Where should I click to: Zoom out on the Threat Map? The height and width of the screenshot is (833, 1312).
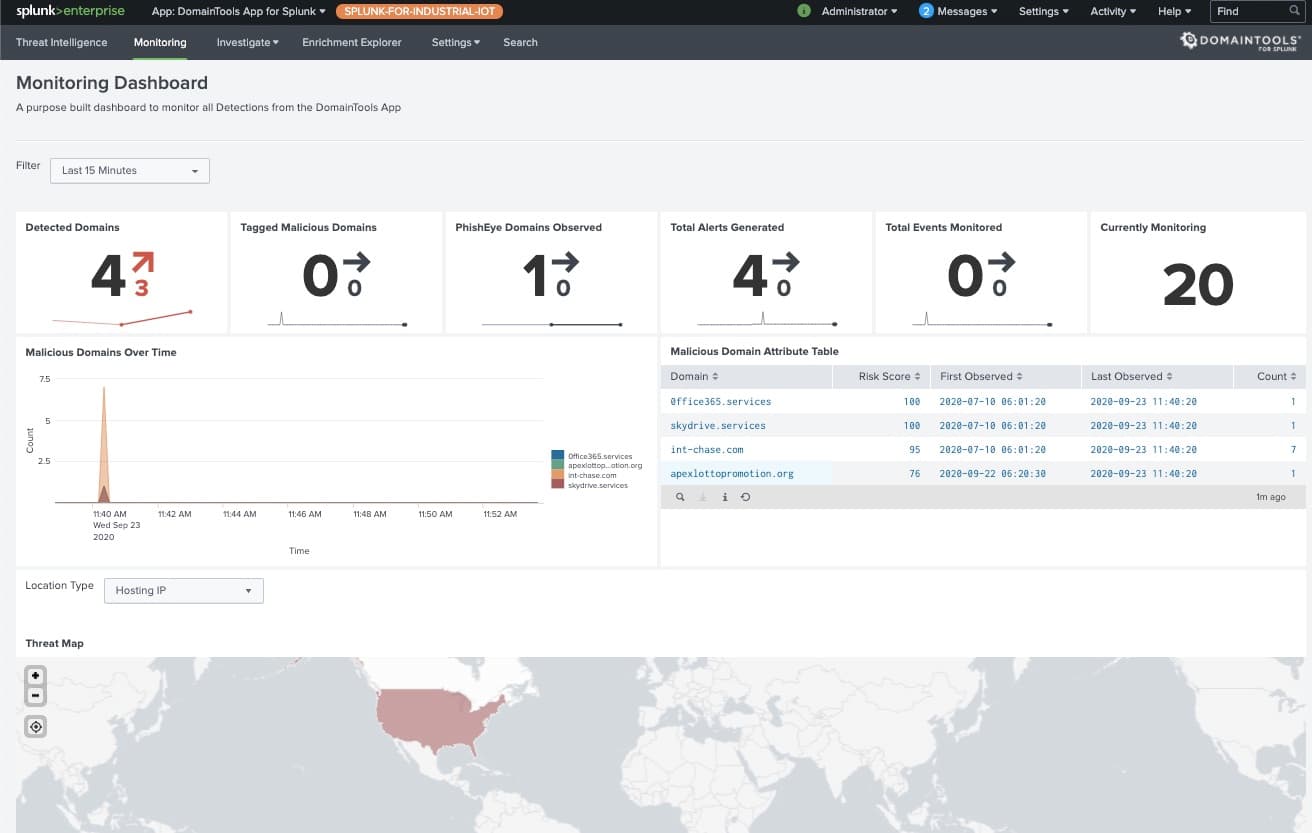pyautogui.click(x=36, y=695)
